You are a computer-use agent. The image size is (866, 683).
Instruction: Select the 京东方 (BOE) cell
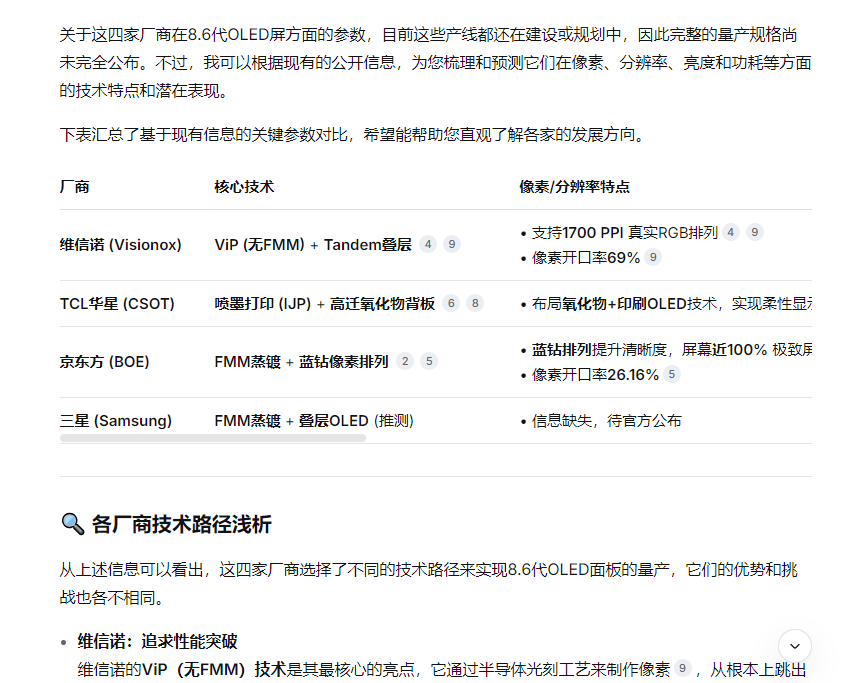(104, 362)
